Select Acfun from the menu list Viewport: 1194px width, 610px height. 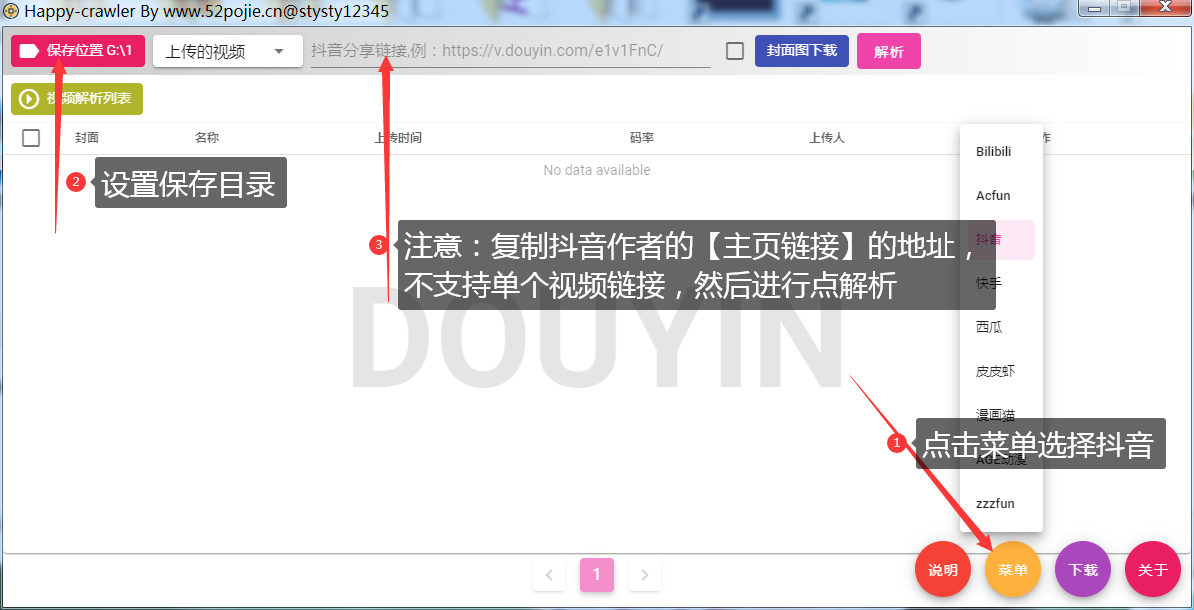pyautogui.click(x=1001, y=196)
